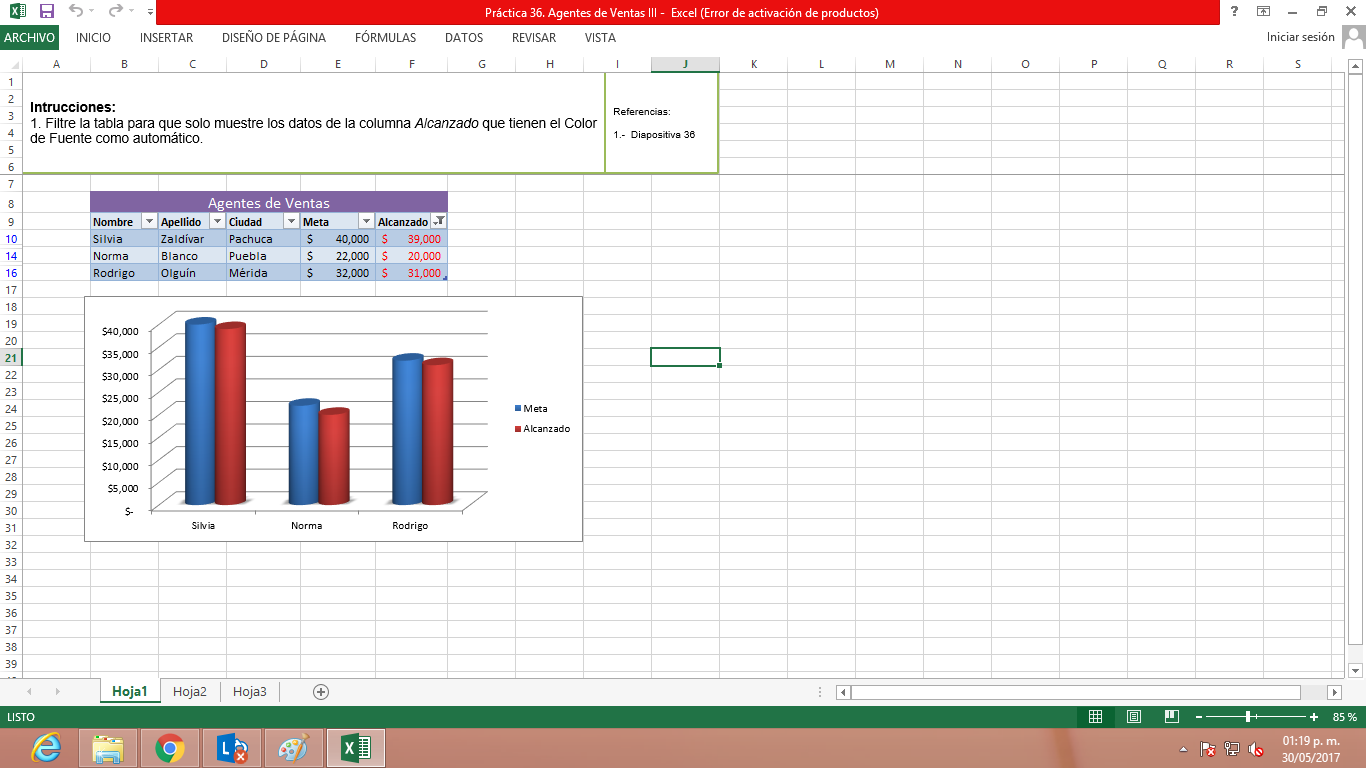This screenshot has width=1366, height=768.
Task: Click the 85 % zoom level
Action: pos(1344,717)
